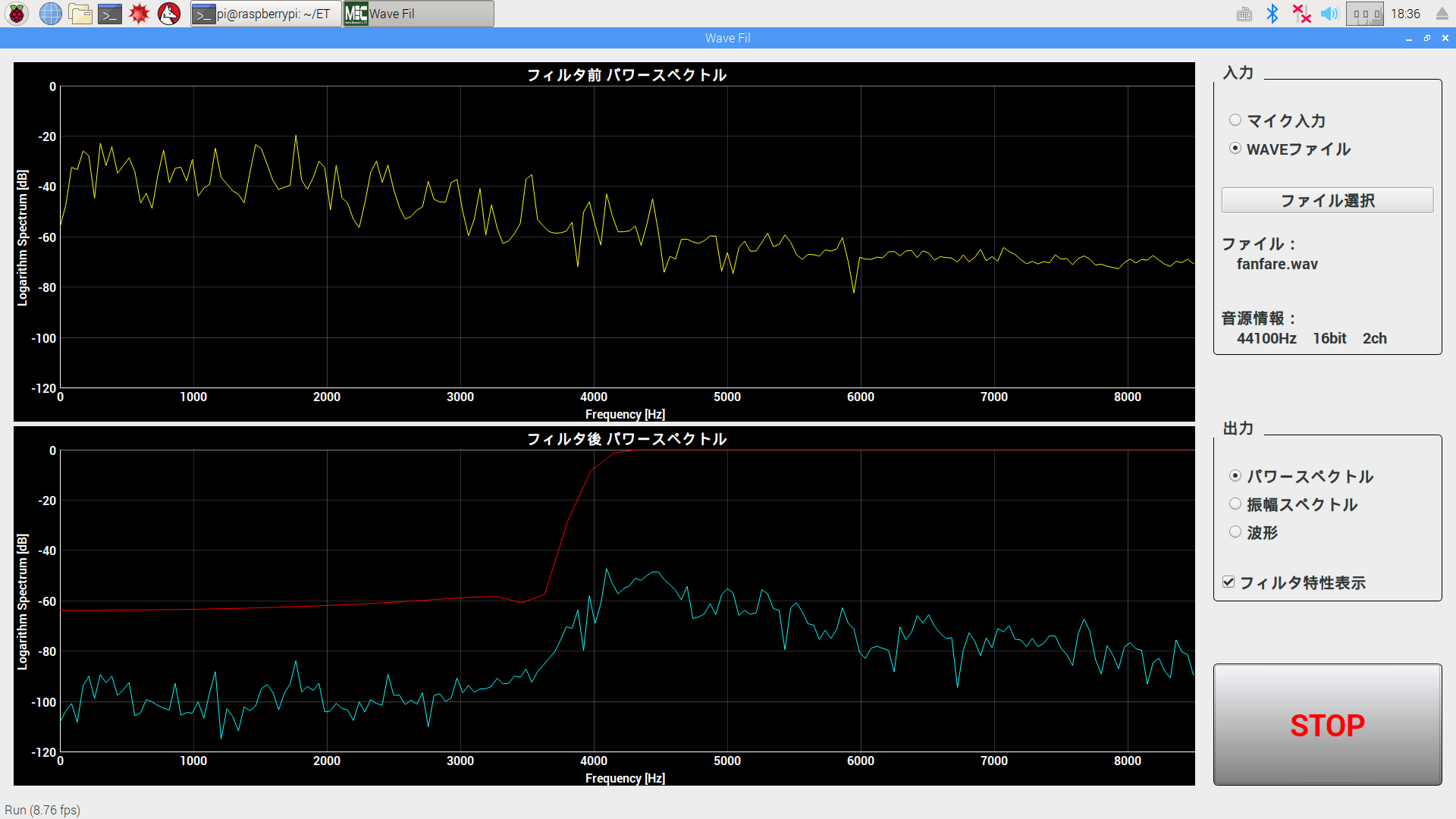Switch the output to 波形
This screenshot has height=819, width=1456.
[x=1235, y=532]
